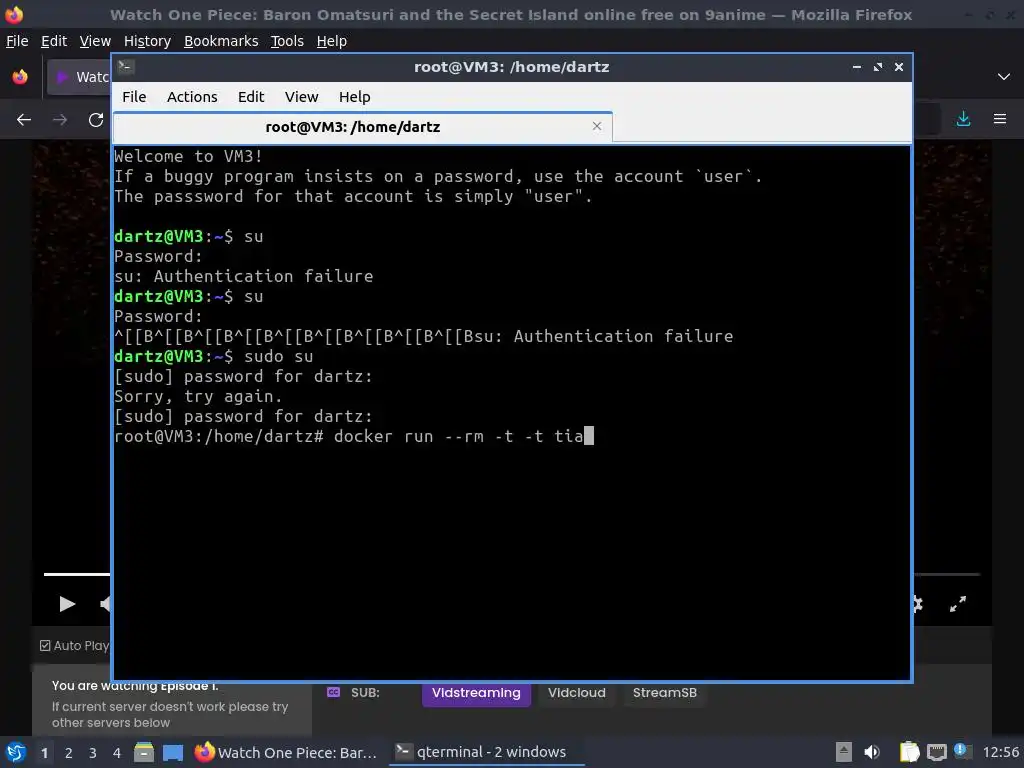This screenshot has height=768, width=1024.
Task: Click the Firefox back arrow button
Action: (x=24, y=120)
